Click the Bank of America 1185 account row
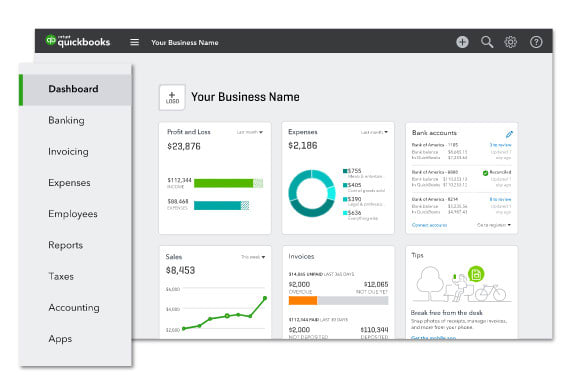This screenshot has width=583, height=391. (461, 151)
